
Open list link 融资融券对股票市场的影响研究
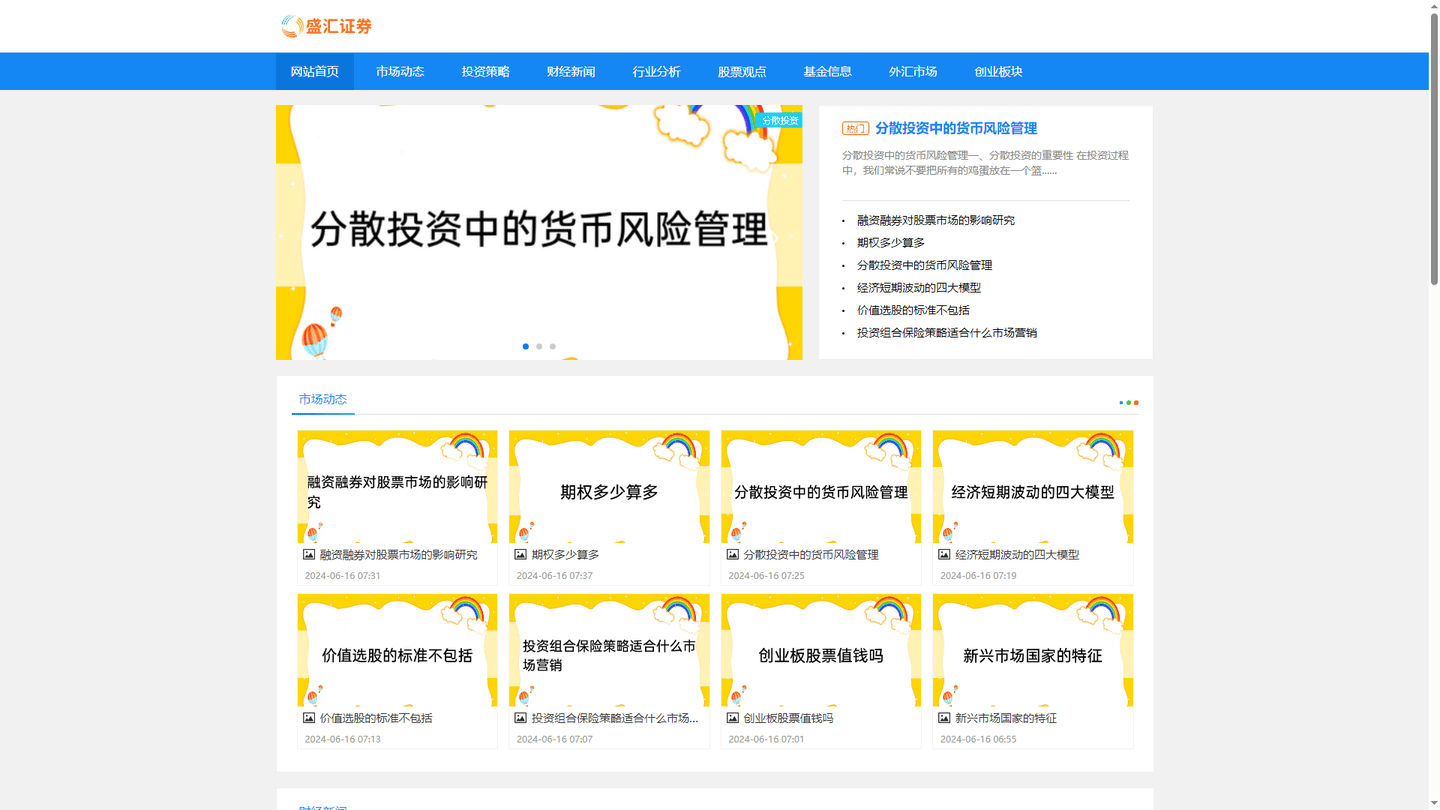pos(936,220)
